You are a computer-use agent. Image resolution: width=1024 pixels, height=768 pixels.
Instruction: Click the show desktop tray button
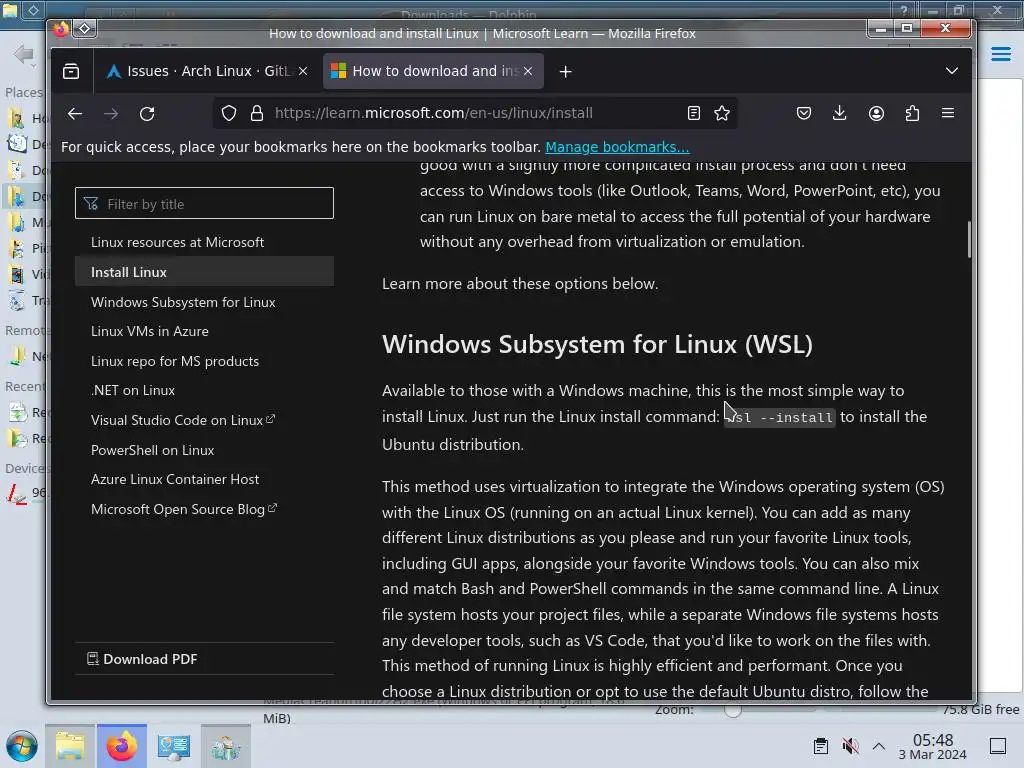tap(998, 746)
